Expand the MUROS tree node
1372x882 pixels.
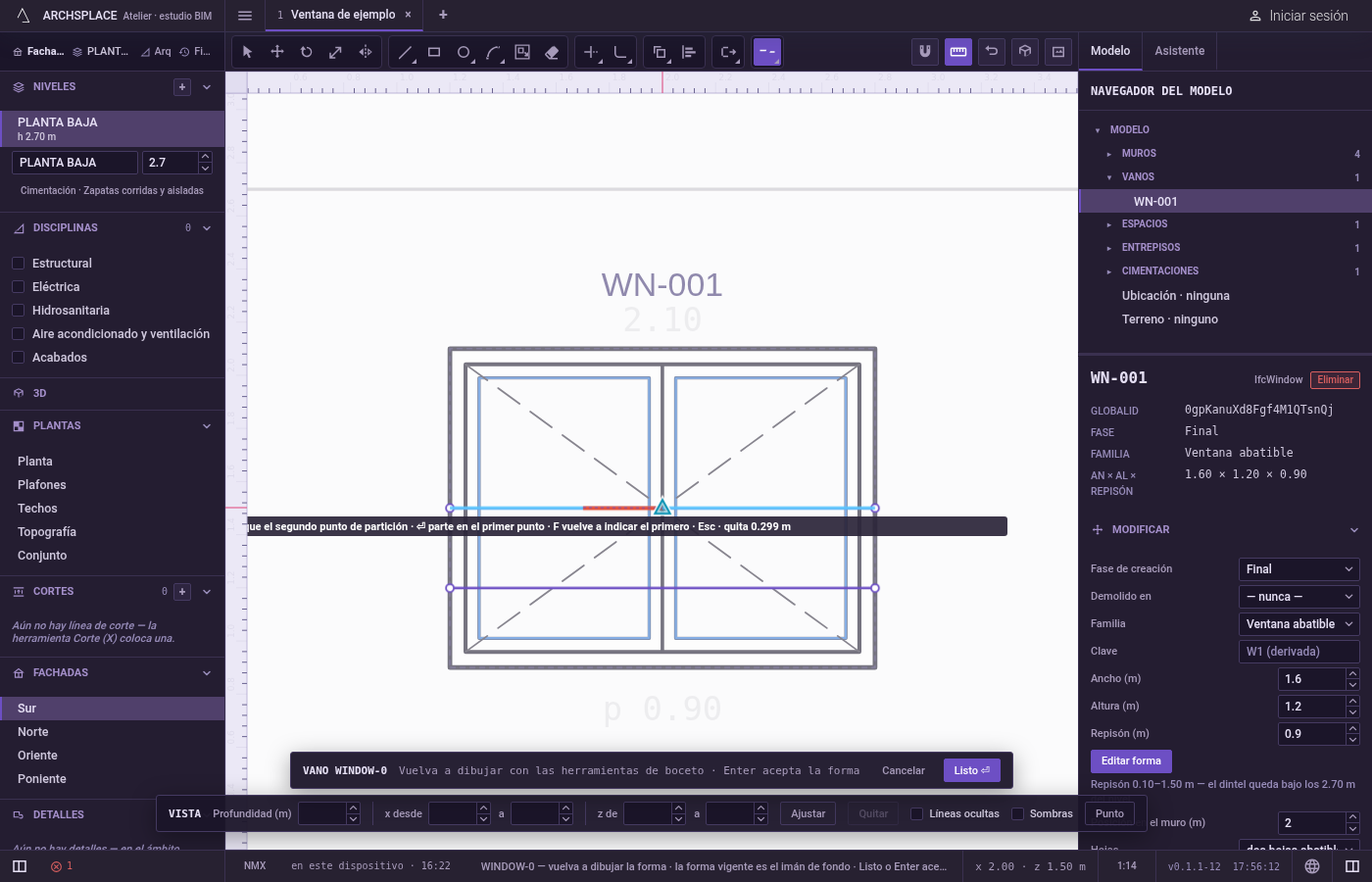1109,154
